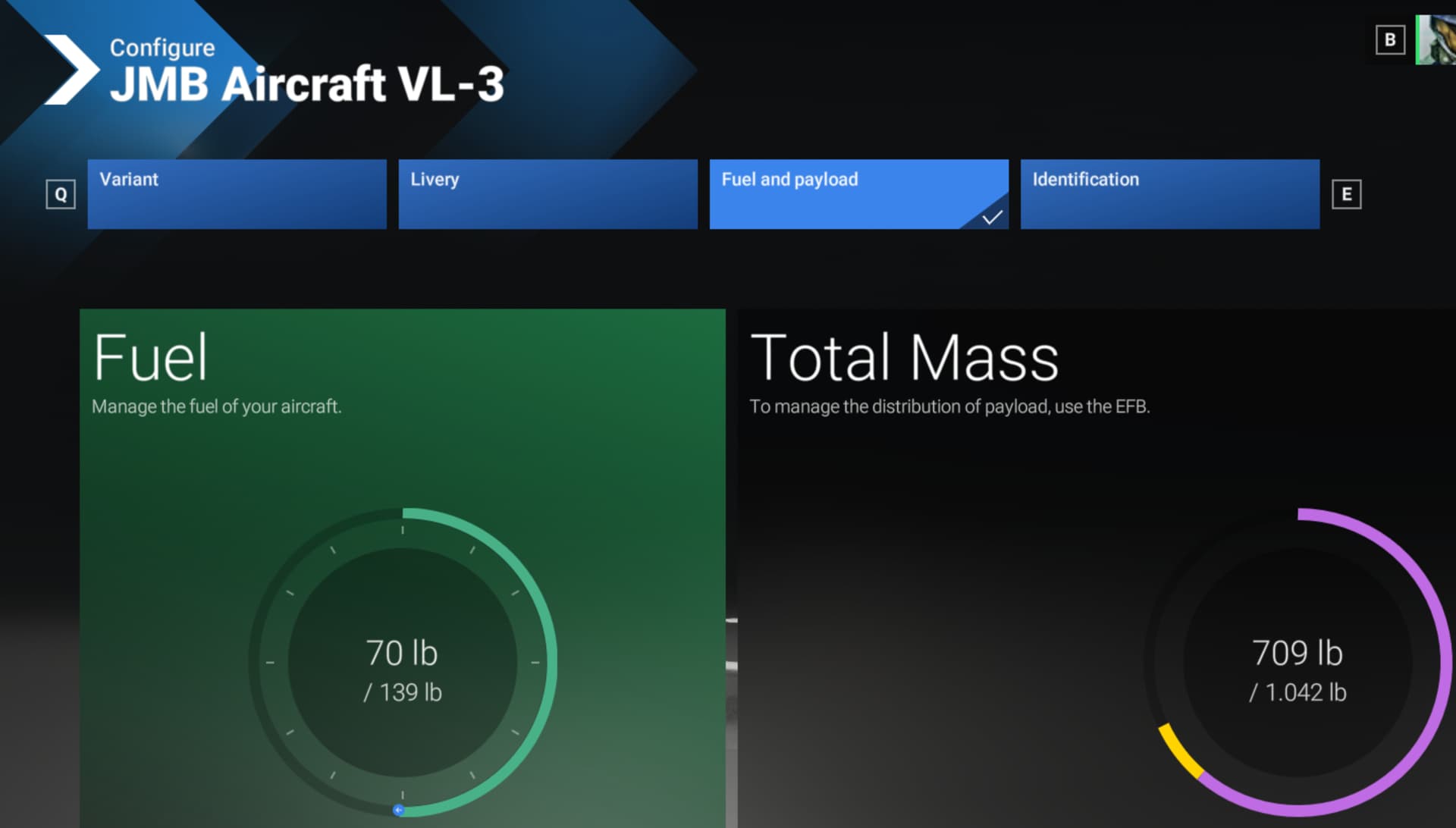The image size is (1456, 828).
Task: Click the B back key icon
Action: point(1390,39)
